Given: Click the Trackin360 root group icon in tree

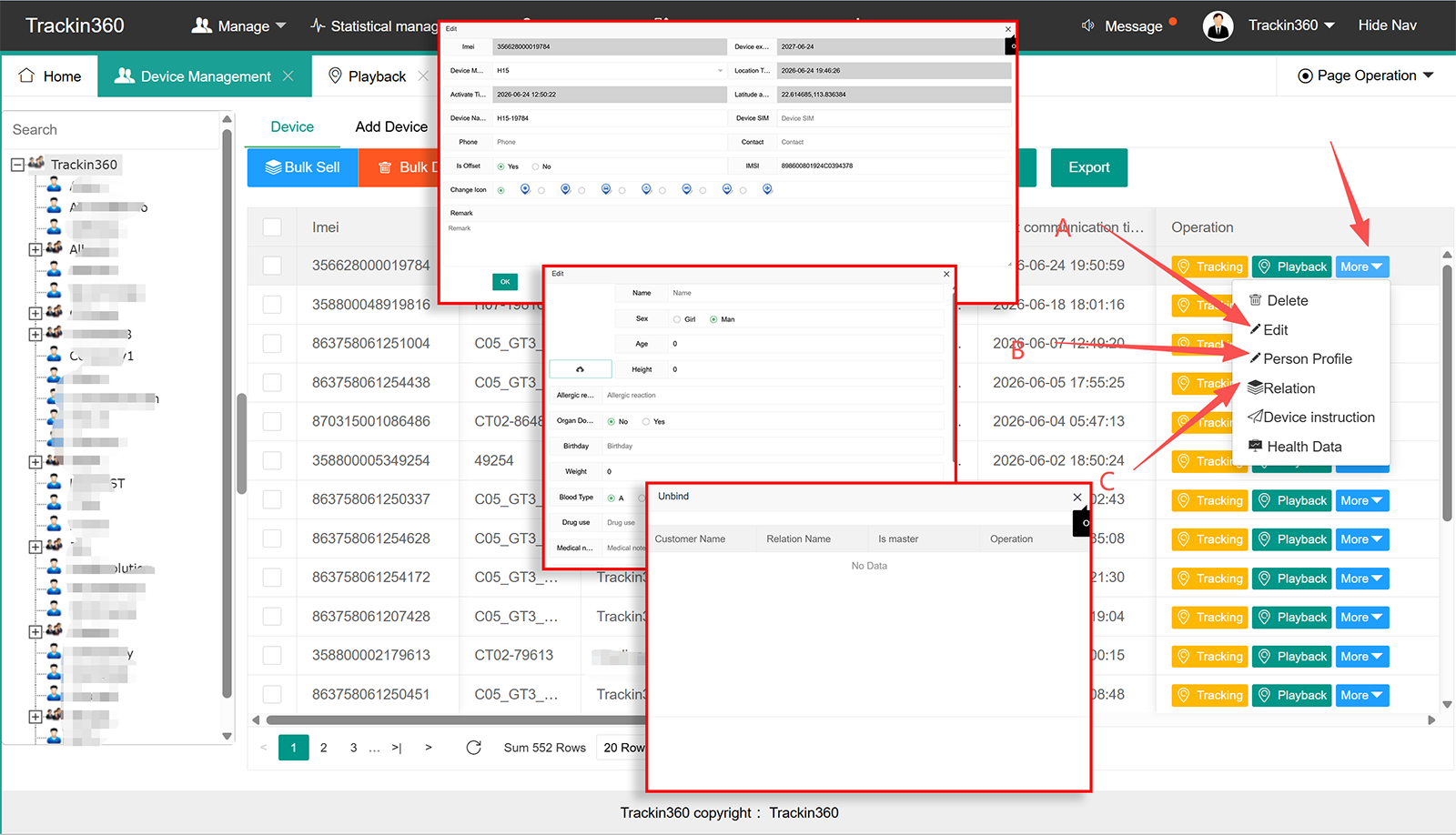Looking at the screenshot, I should 36,164.
